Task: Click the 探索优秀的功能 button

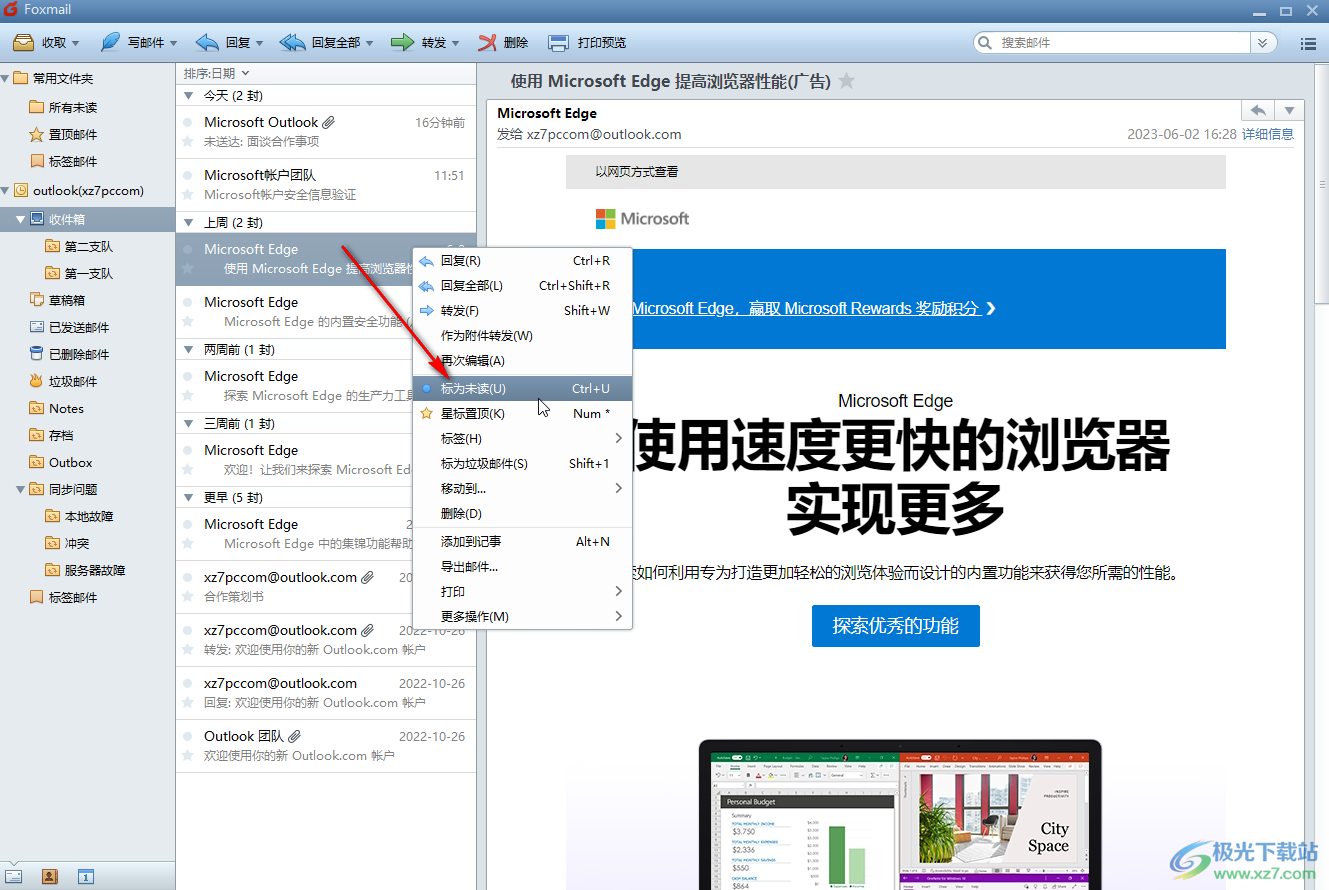Action: pos(895,626)
